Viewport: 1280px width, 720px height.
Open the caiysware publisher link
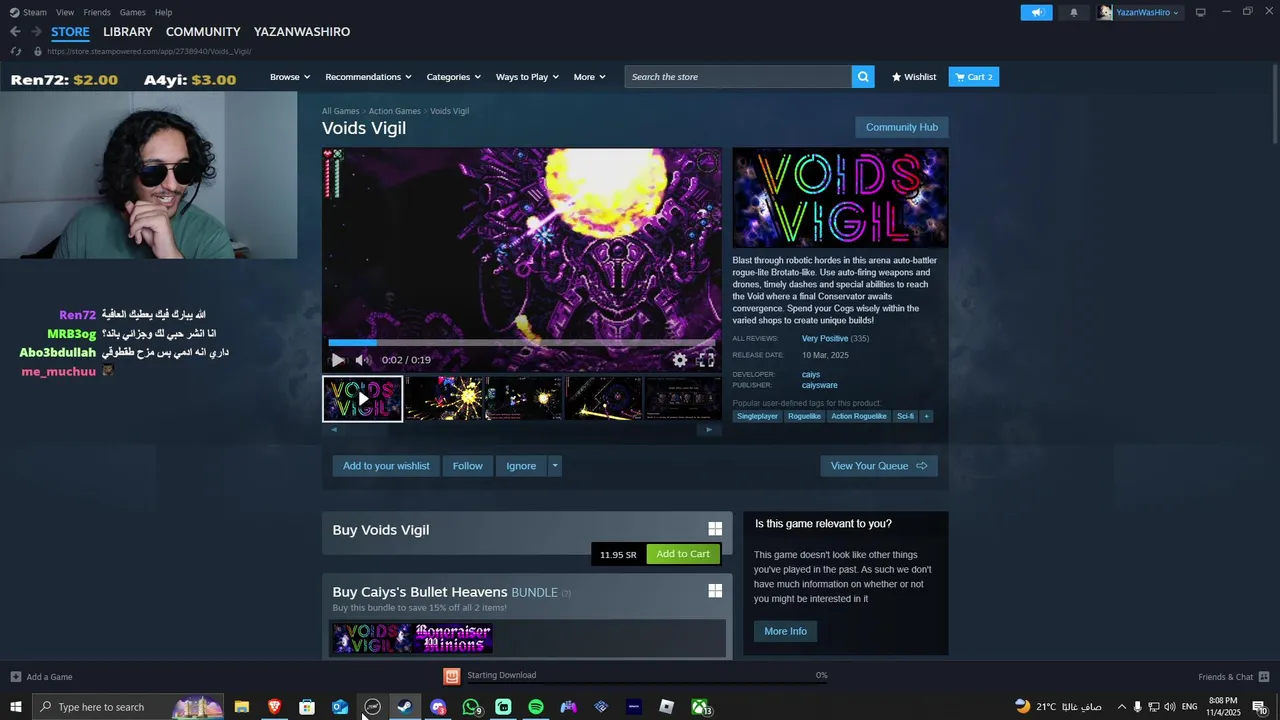point(819,385)
